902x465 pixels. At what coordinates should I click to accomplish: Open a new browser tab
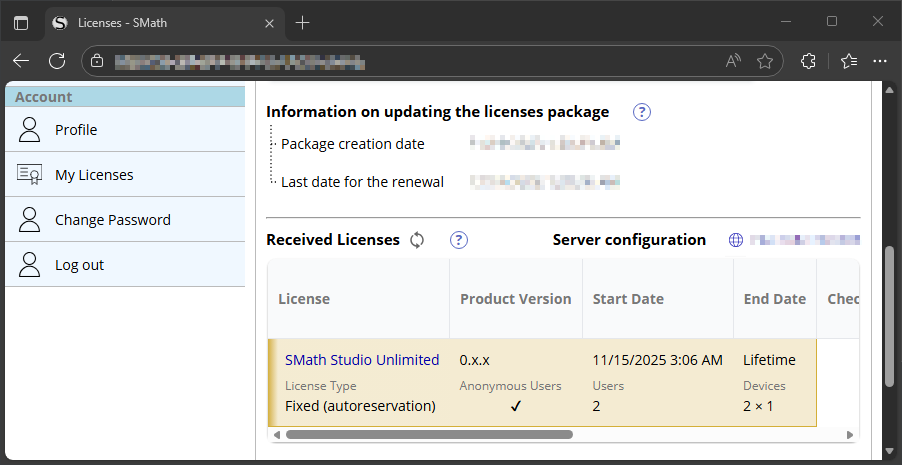pyautogui.click(x=302, y=22)
